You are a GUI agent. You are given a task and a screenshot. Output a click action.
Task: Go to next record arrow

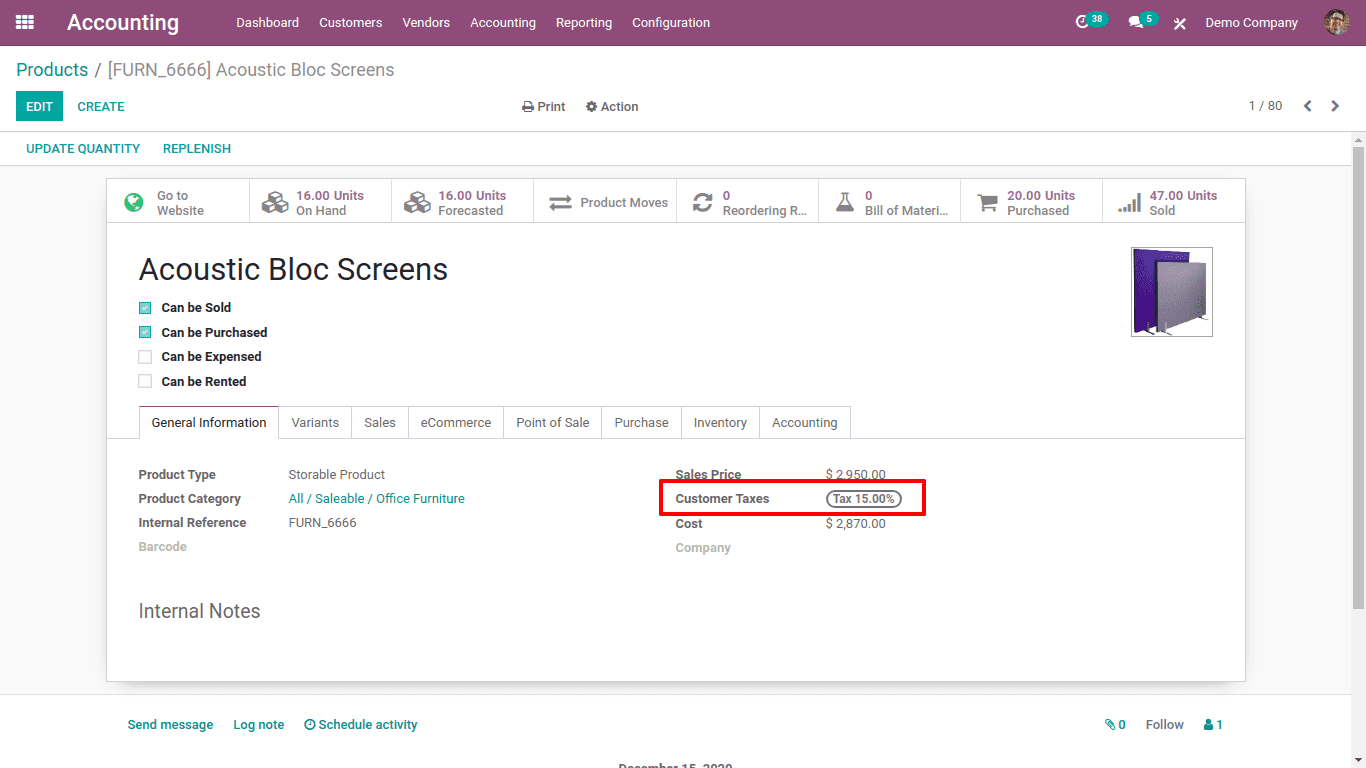coord(1335,106)
